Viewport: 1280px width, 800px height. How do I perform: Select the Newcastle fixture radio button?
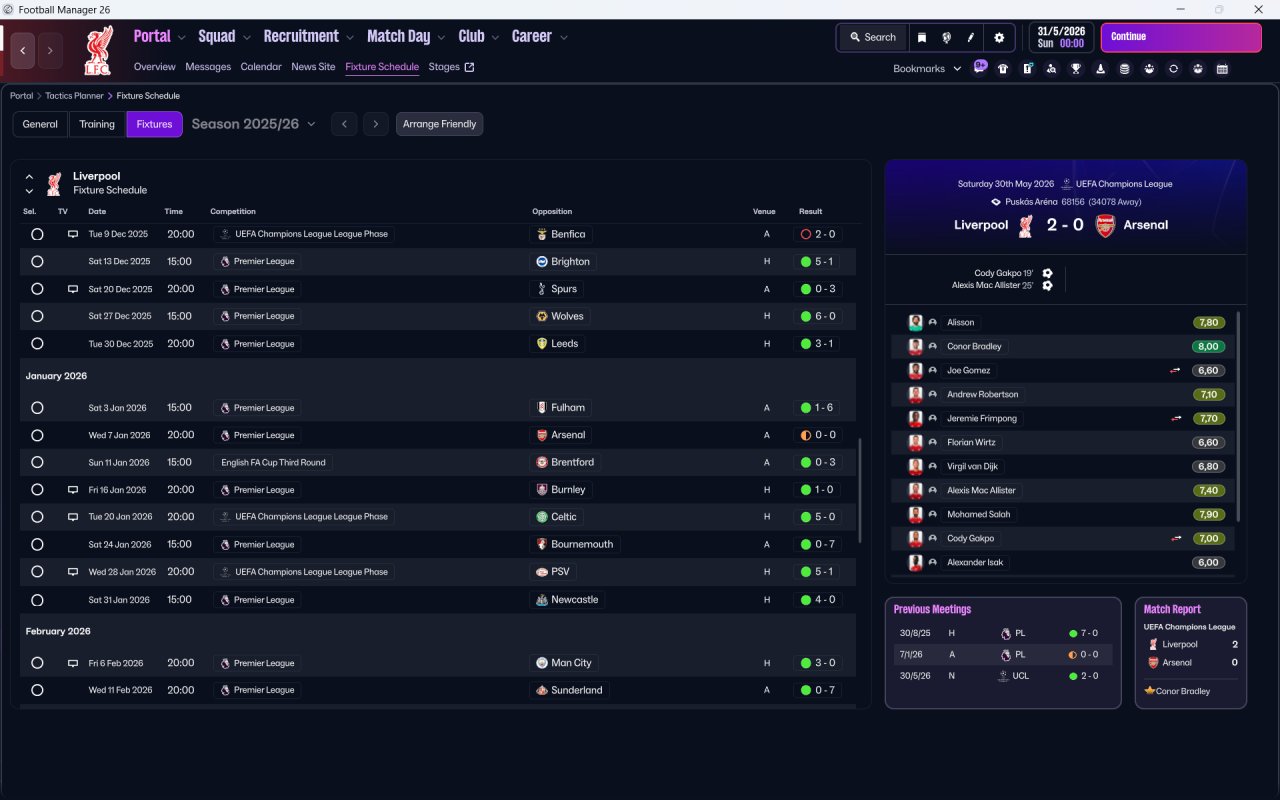(37, 600)
